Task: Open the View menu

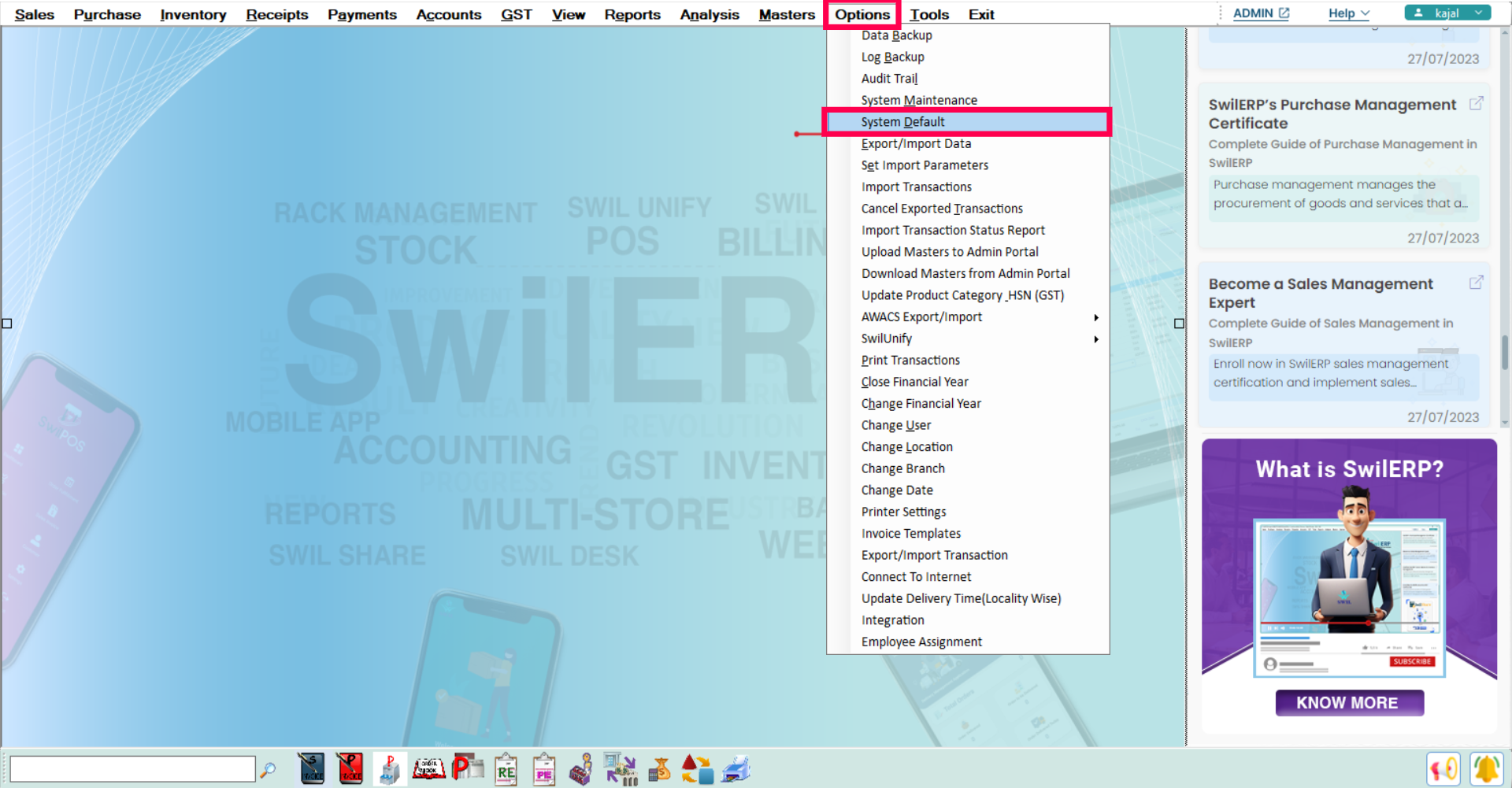Action: pyautogui.click(x=569, y=14)
